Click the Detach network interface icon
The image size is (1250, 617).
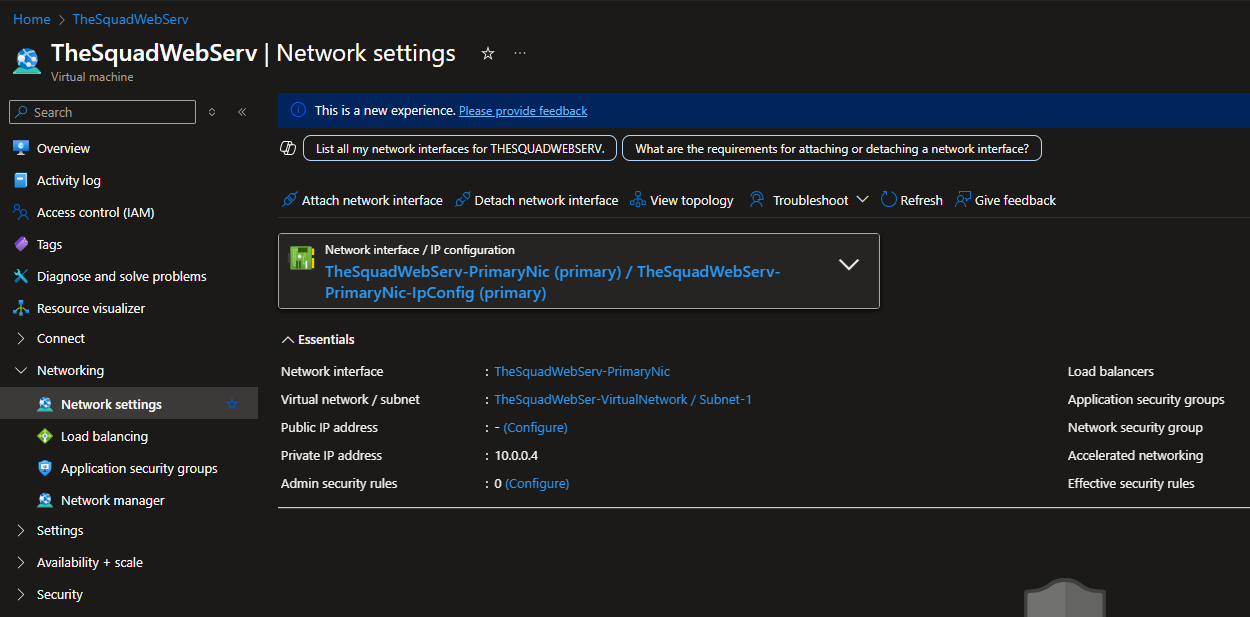click(462, 200)
